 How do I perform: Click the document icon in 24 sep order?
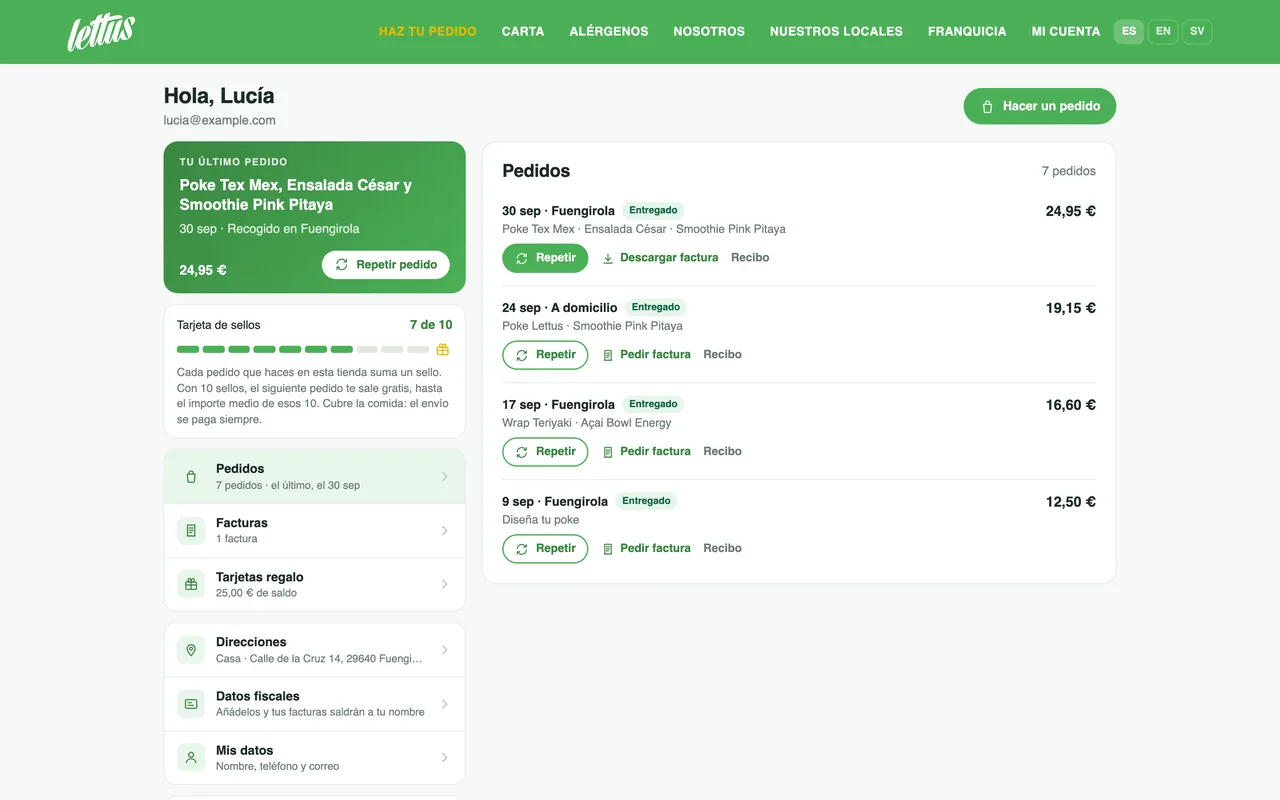click(608, 355)
